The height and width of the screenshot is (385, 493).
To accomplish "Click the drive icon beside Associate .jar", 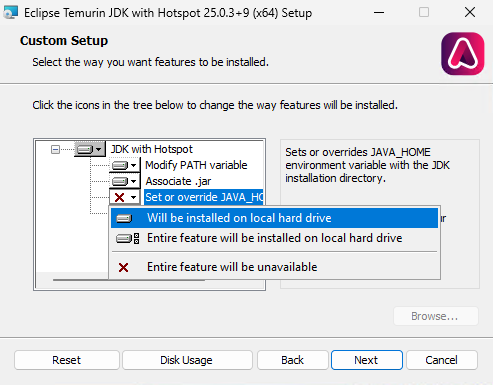I will pos(120,181).
